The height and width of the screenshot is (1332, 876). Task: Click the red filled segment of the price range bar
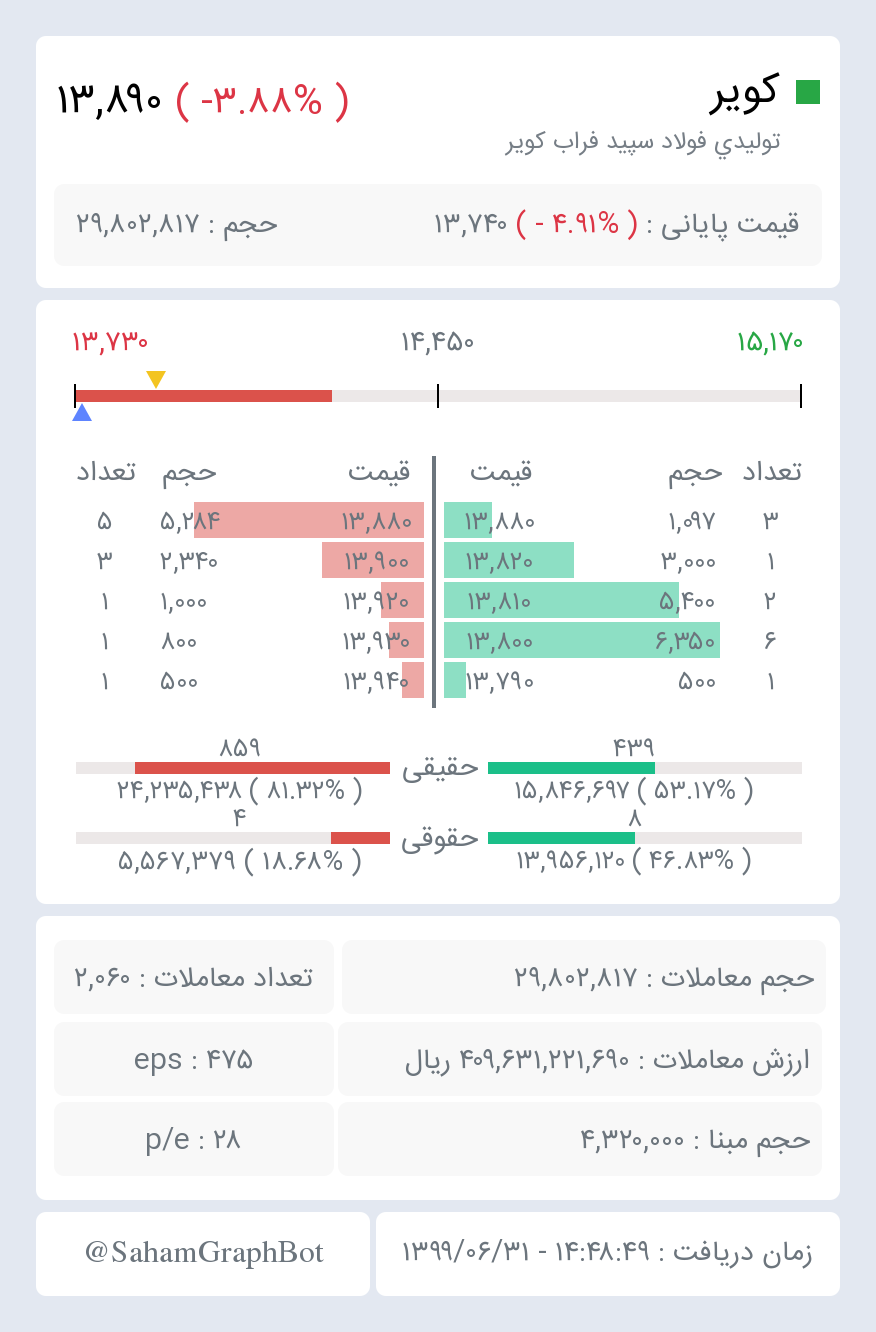coord(204,396)
